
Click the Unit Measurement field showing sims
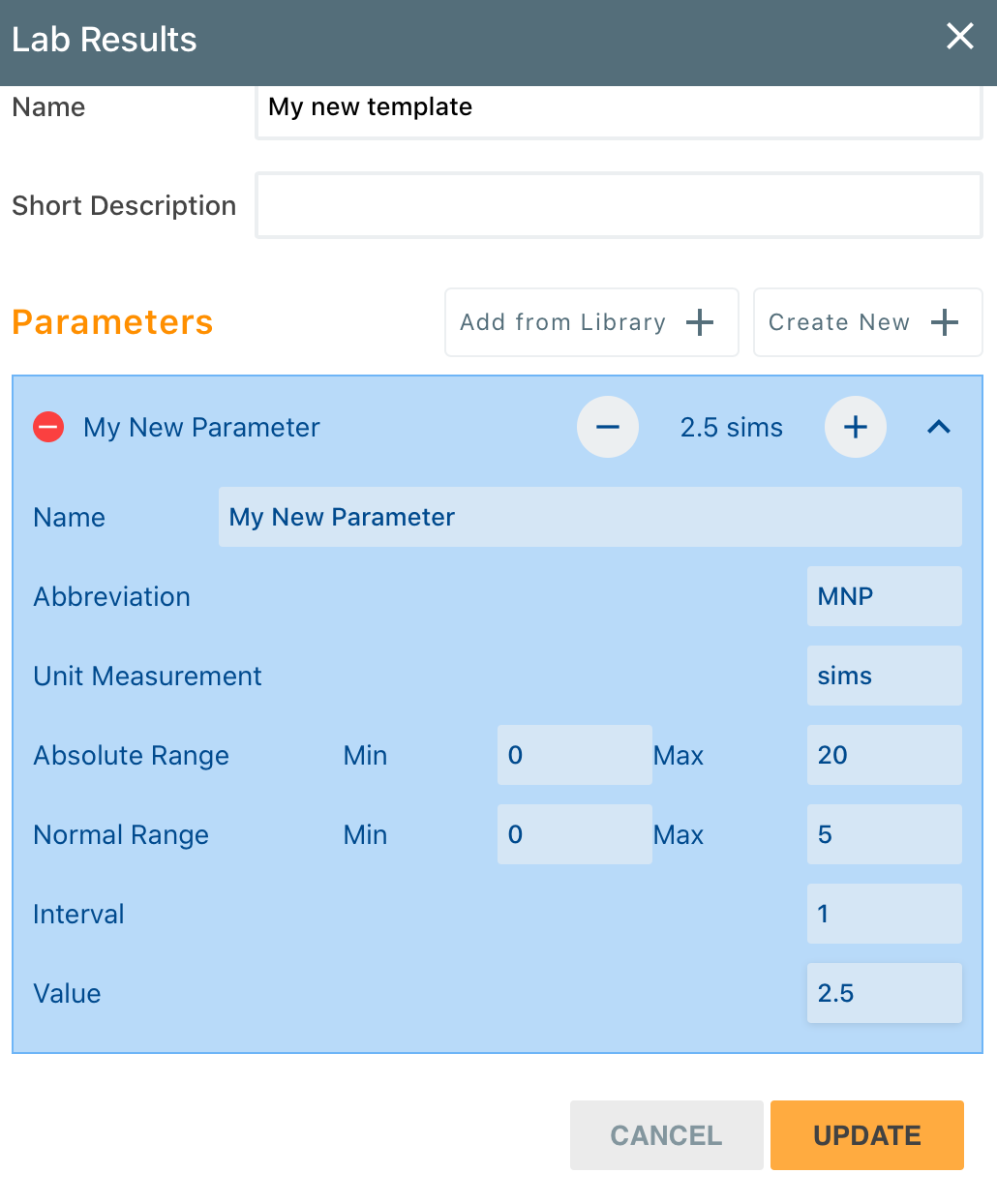coord(884,676)
